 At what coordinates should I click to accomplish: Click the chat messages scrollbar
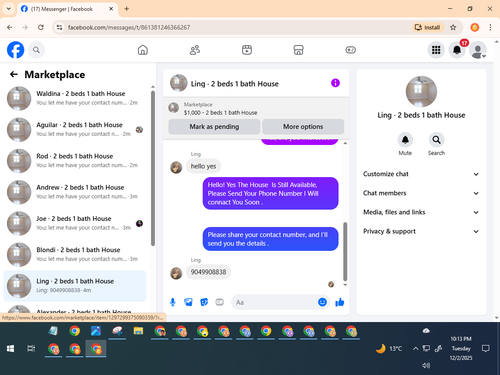pyautogui.click(x=345, y=252)
